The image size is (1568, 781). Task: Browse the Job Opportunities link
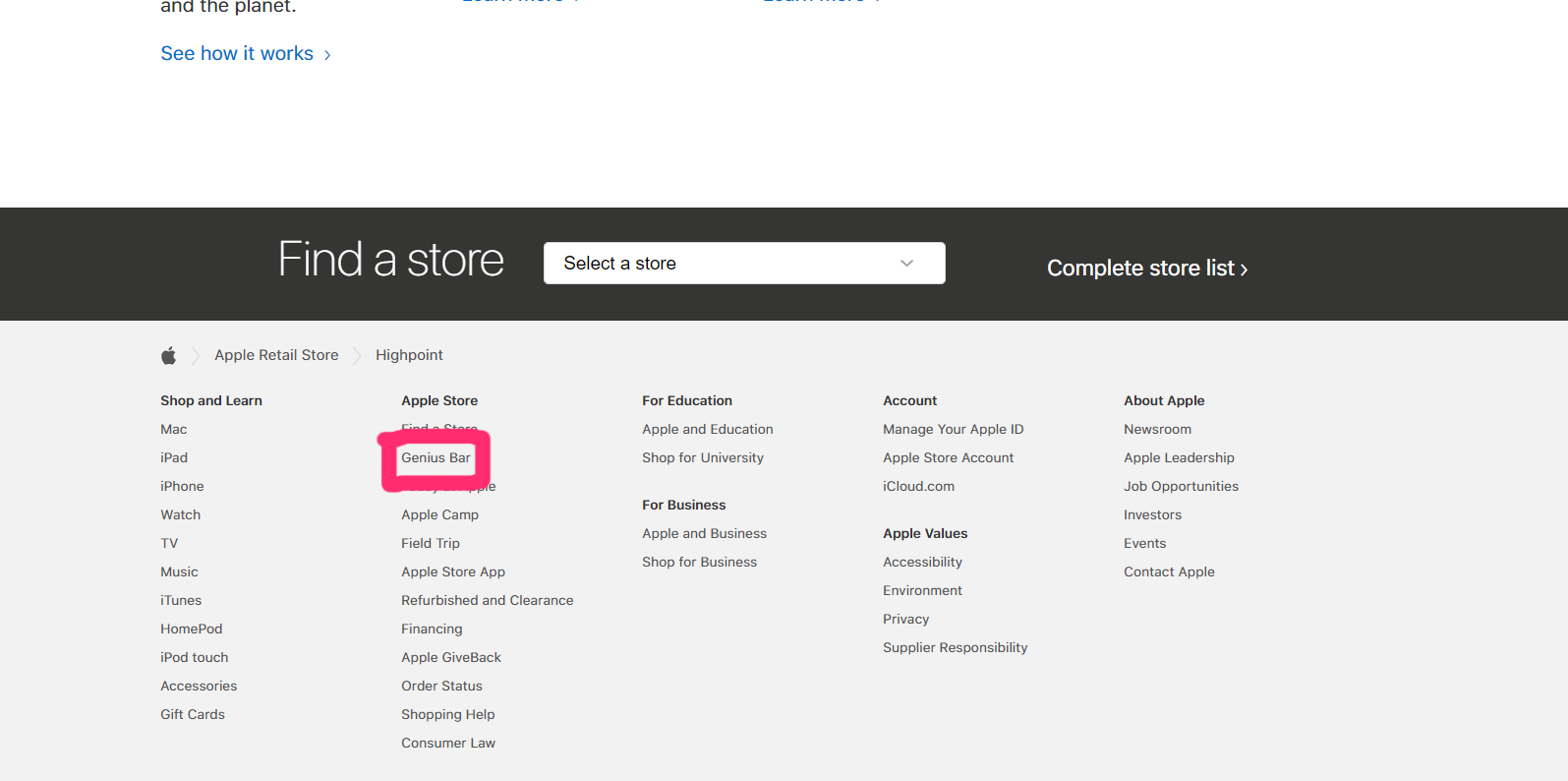pyautogui.click(x=1182, y=486)
